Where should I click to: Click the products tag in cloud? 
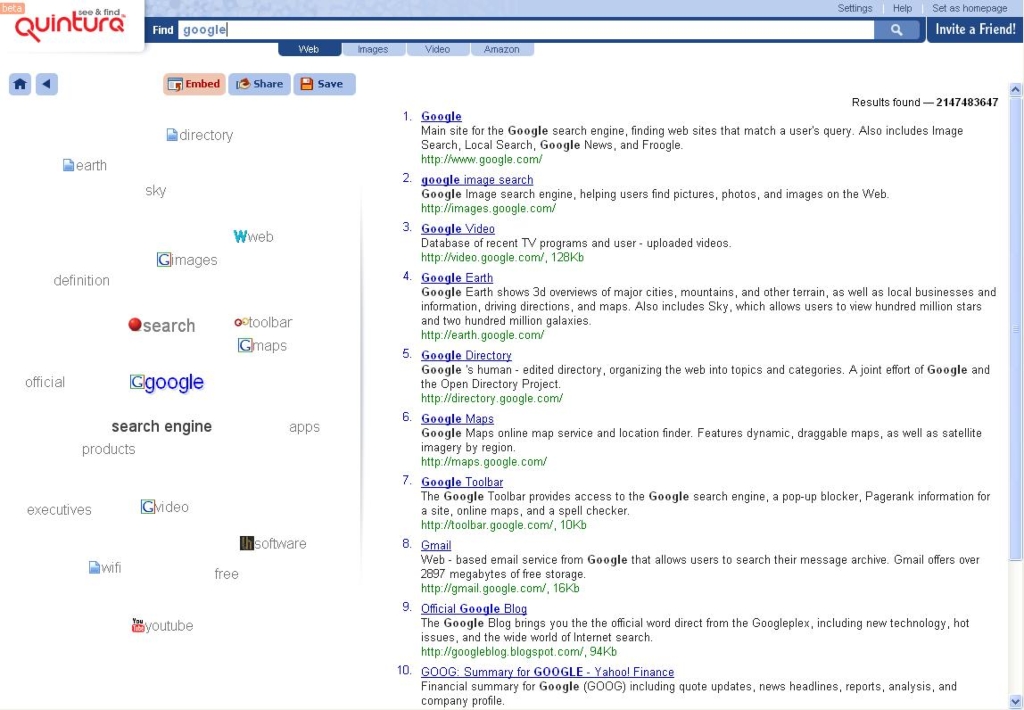tap(108, 449)
